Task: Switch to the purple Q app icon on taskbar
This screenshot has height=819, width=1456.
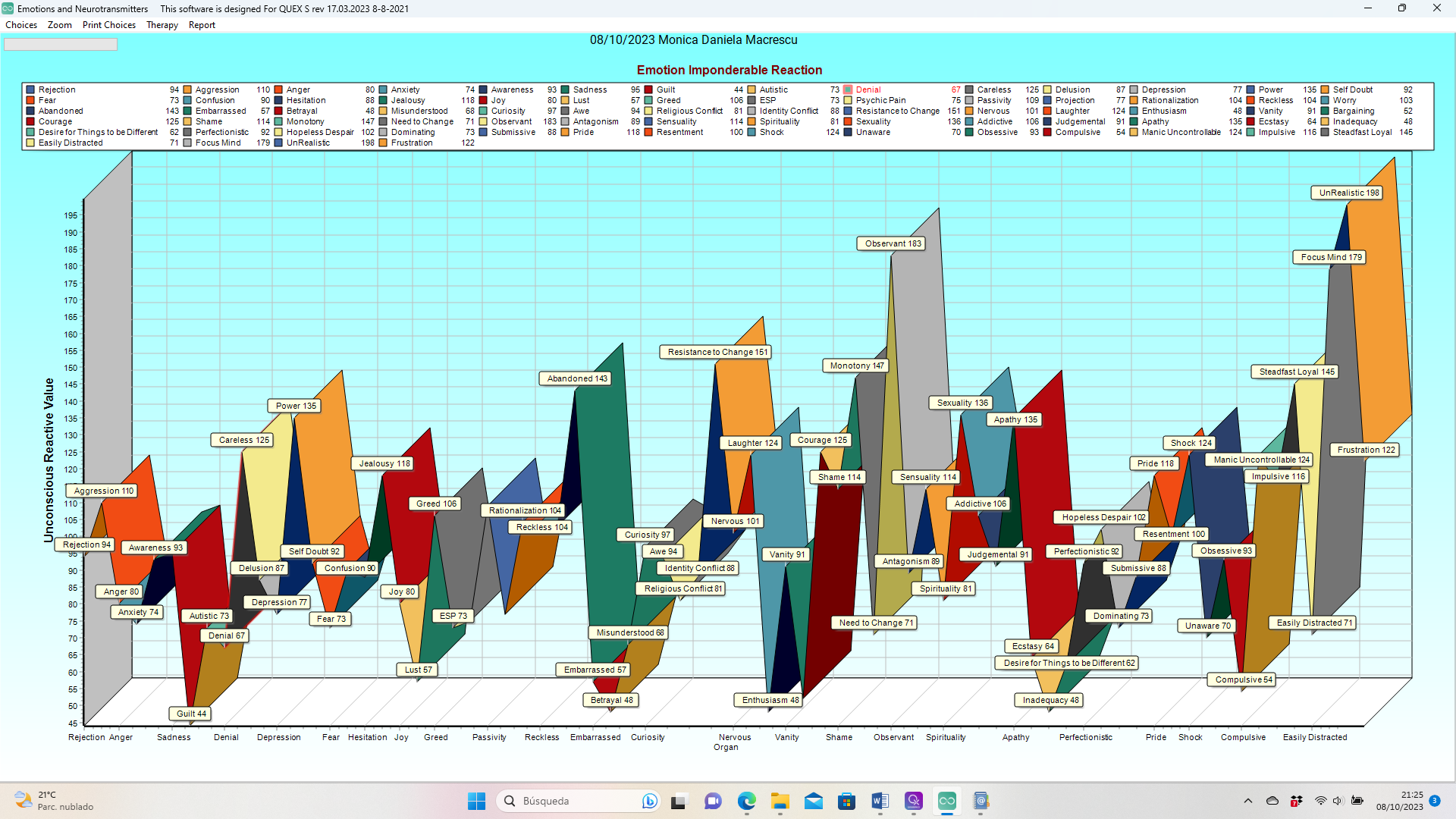Action: point(913,801)
